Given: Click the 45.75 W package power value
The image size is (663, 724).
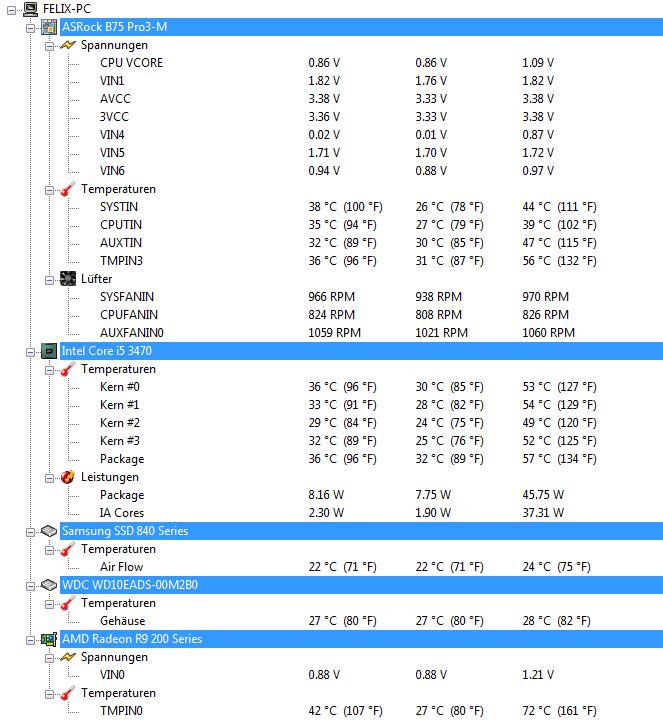Looking at the screenshot, I should [x=543, y=495].
